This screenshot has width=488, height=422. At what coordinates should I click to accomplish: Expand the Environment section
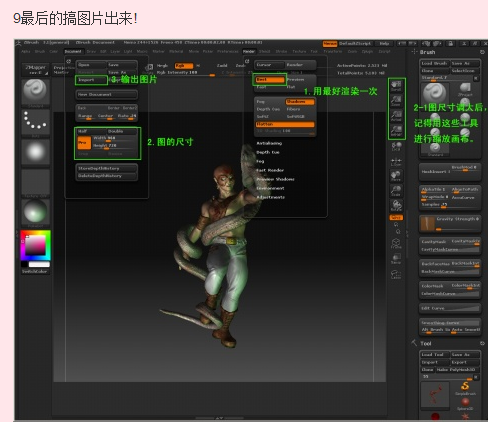coord(270,188)
